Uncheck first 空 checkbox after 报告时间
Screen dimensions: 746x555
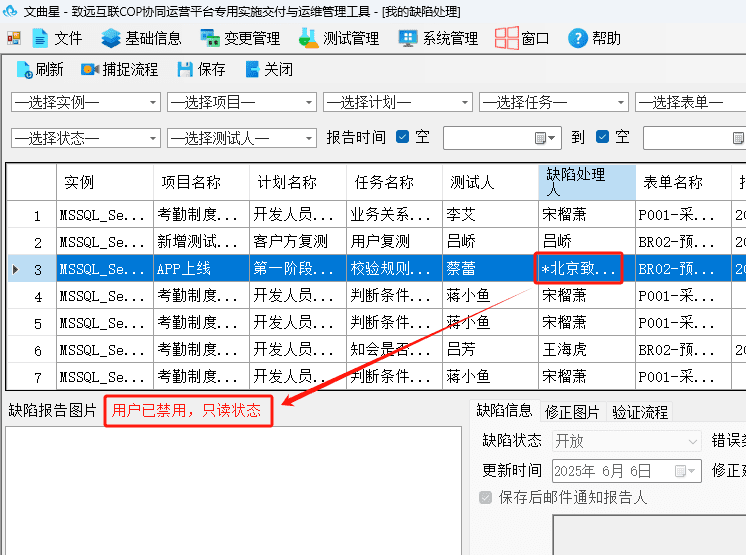(402, 137)
